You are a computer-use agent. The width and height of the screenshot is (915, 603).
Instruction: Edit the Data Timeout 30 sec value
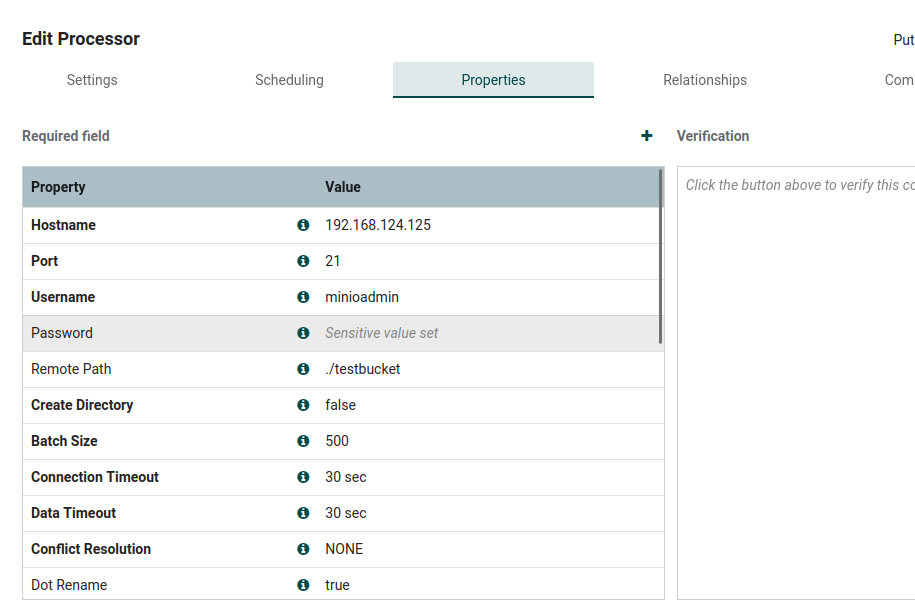(345, 513)
